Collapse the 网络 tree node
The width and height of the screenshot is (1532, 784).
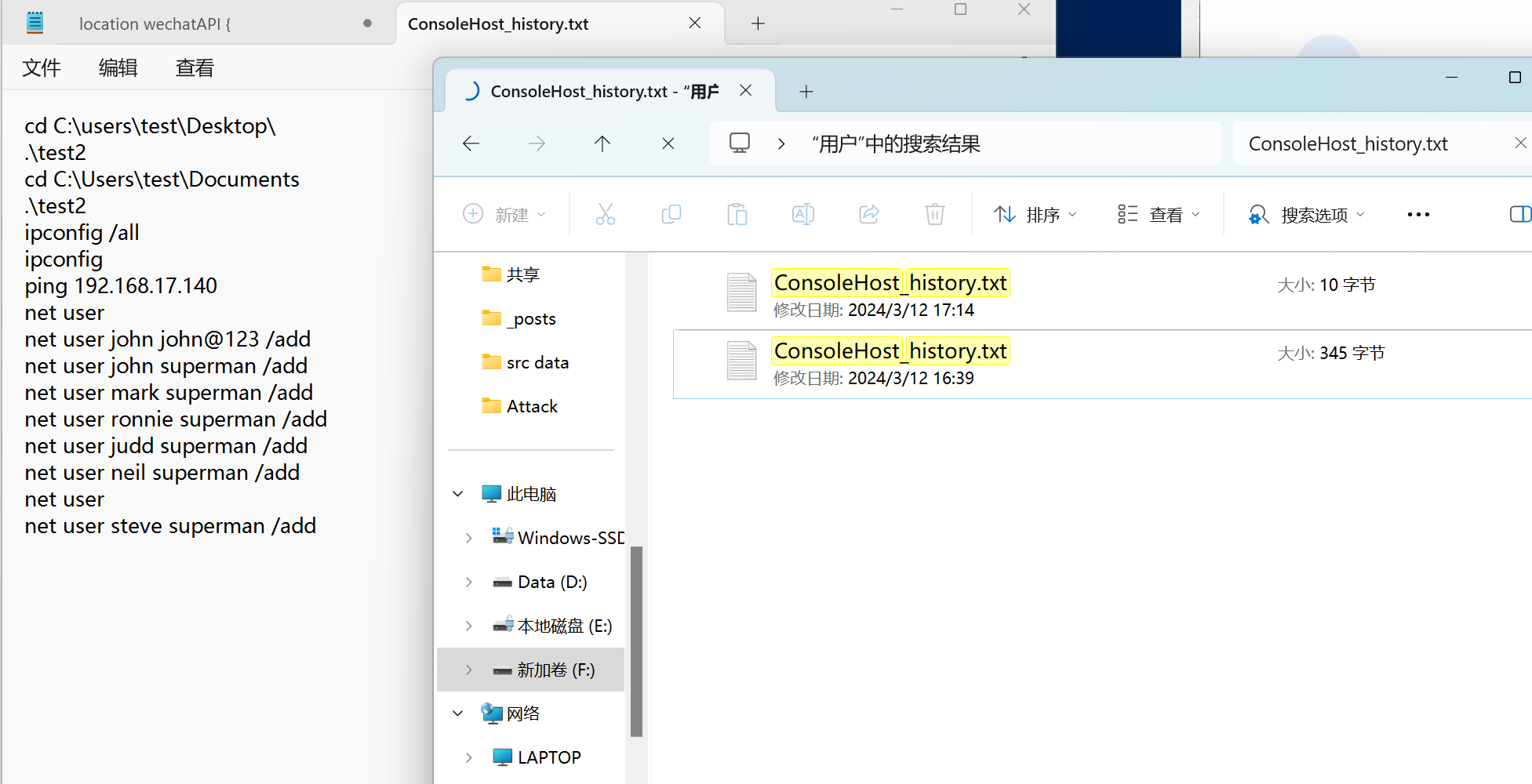click(458, 713)
